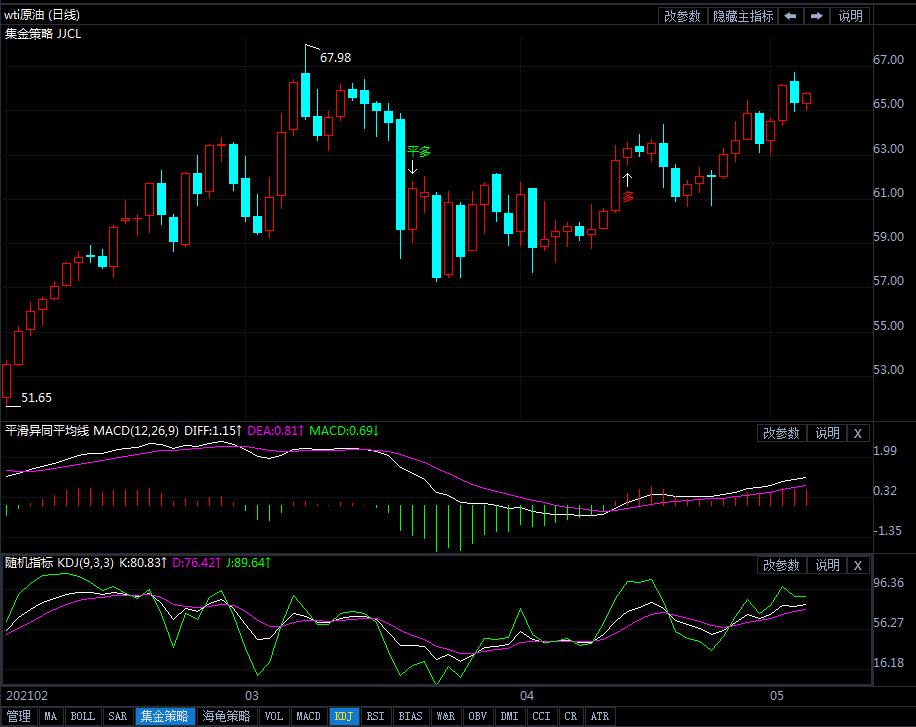Open the RSI indicator tab
This screenshot has width=916, height=727.
pyautogui.click(x=375, y=716)
